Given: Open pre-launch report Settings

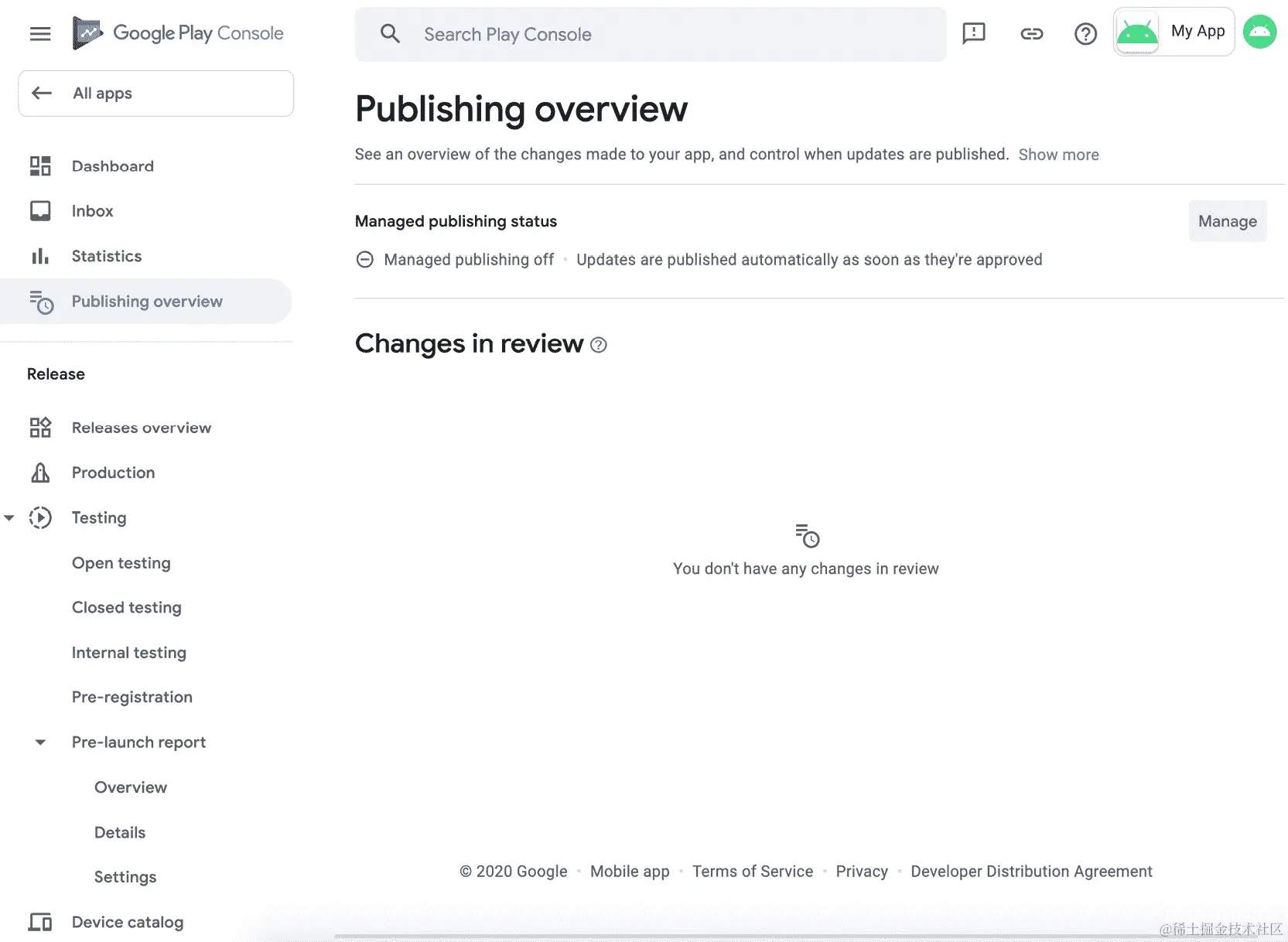Looking at the screenshot, I should [125, 877].
